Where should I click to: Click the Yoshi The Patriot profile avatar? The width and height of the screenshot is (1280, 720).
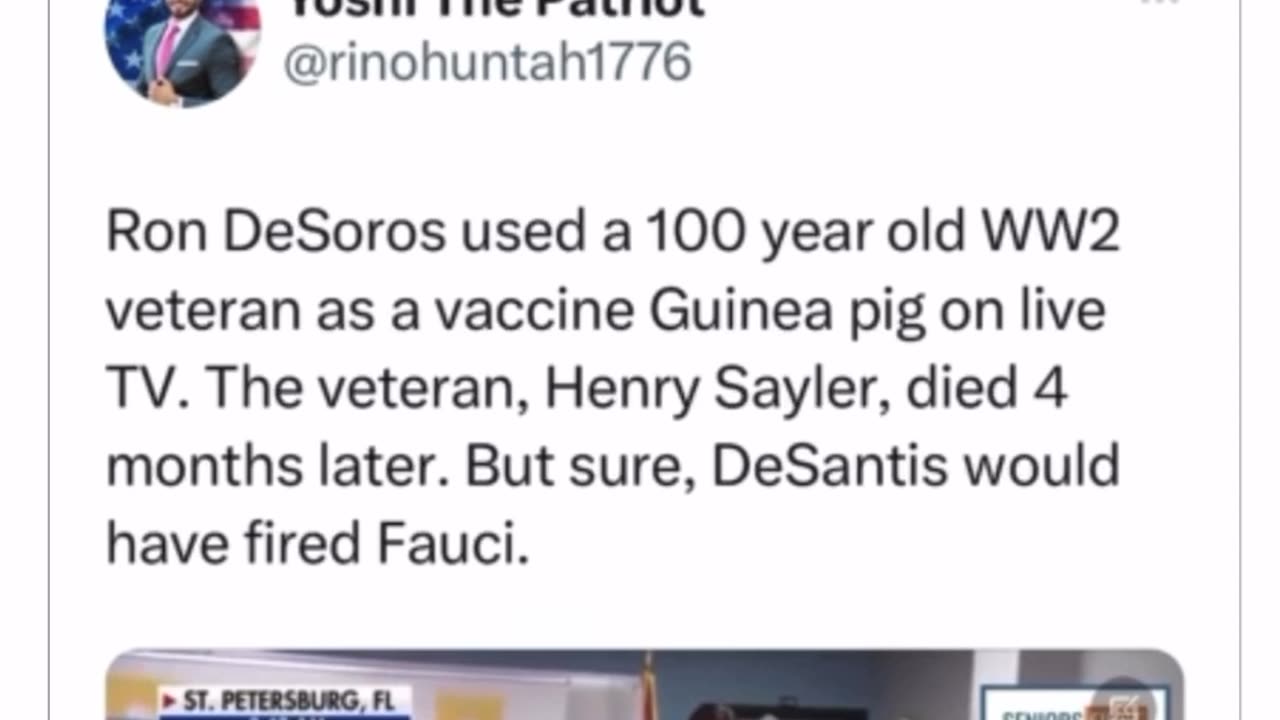[182, 48]
